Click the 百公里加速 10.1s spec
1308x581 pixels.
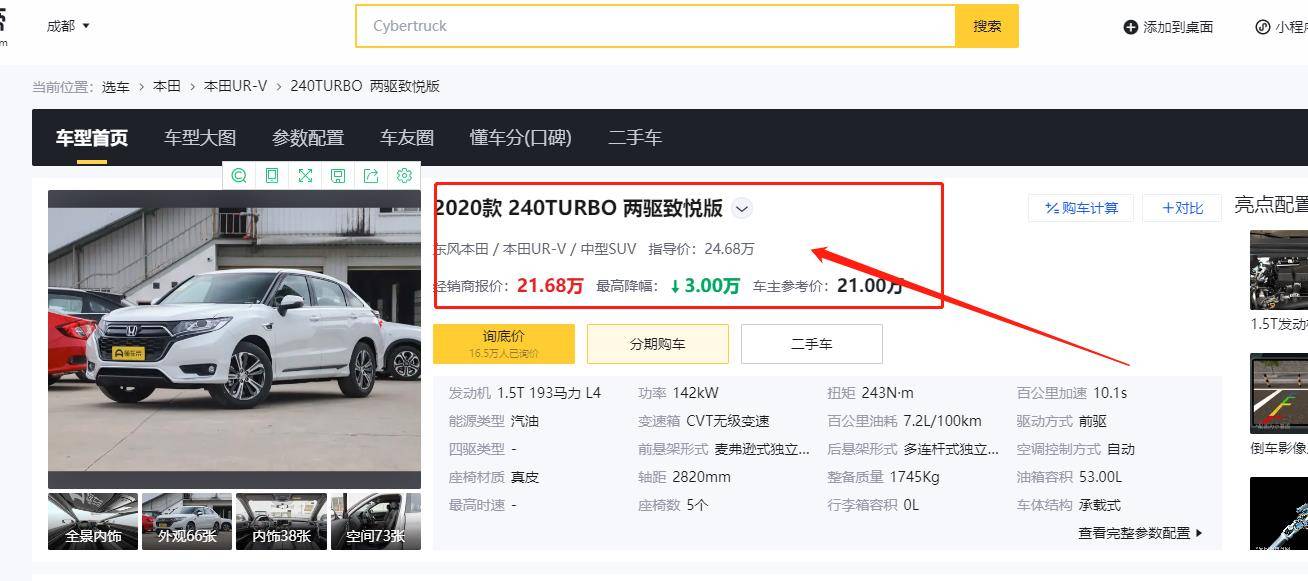(x=1072, y=393)
